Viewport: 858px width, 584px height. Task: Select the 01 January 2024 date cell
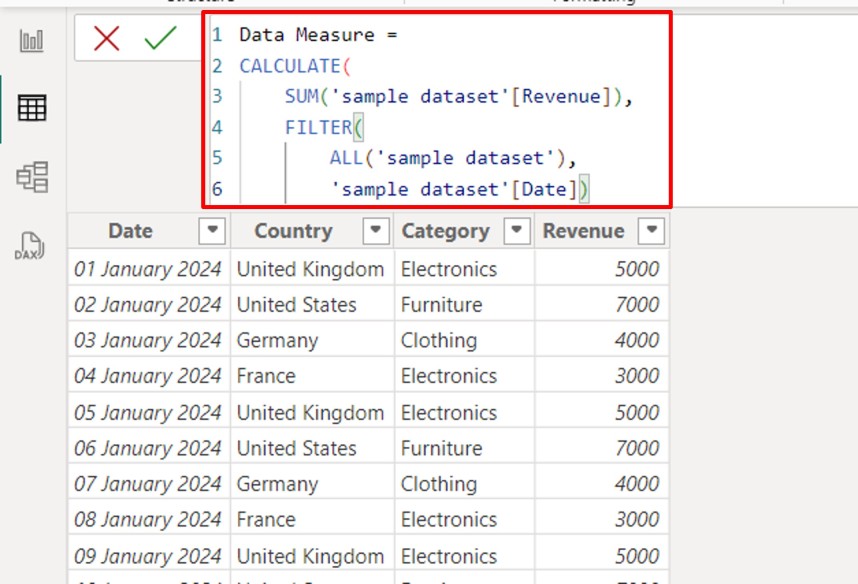[x=147, y=269]
